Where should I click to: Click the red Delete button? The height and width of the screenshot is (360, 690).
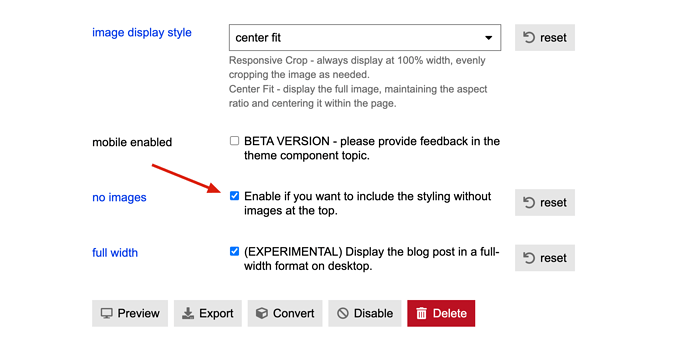441,313
